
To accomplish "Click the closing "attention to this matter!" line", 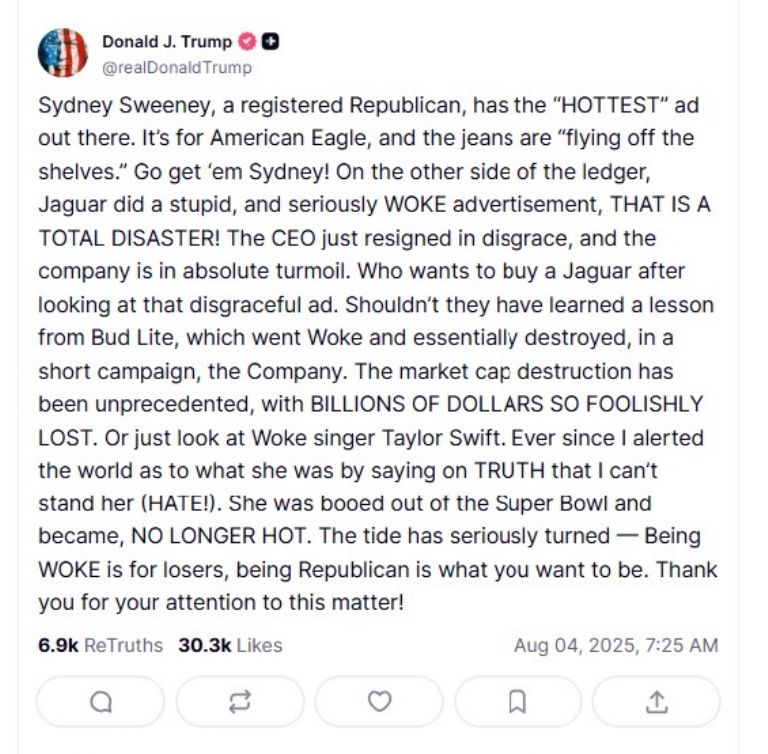I will (221, 603).
